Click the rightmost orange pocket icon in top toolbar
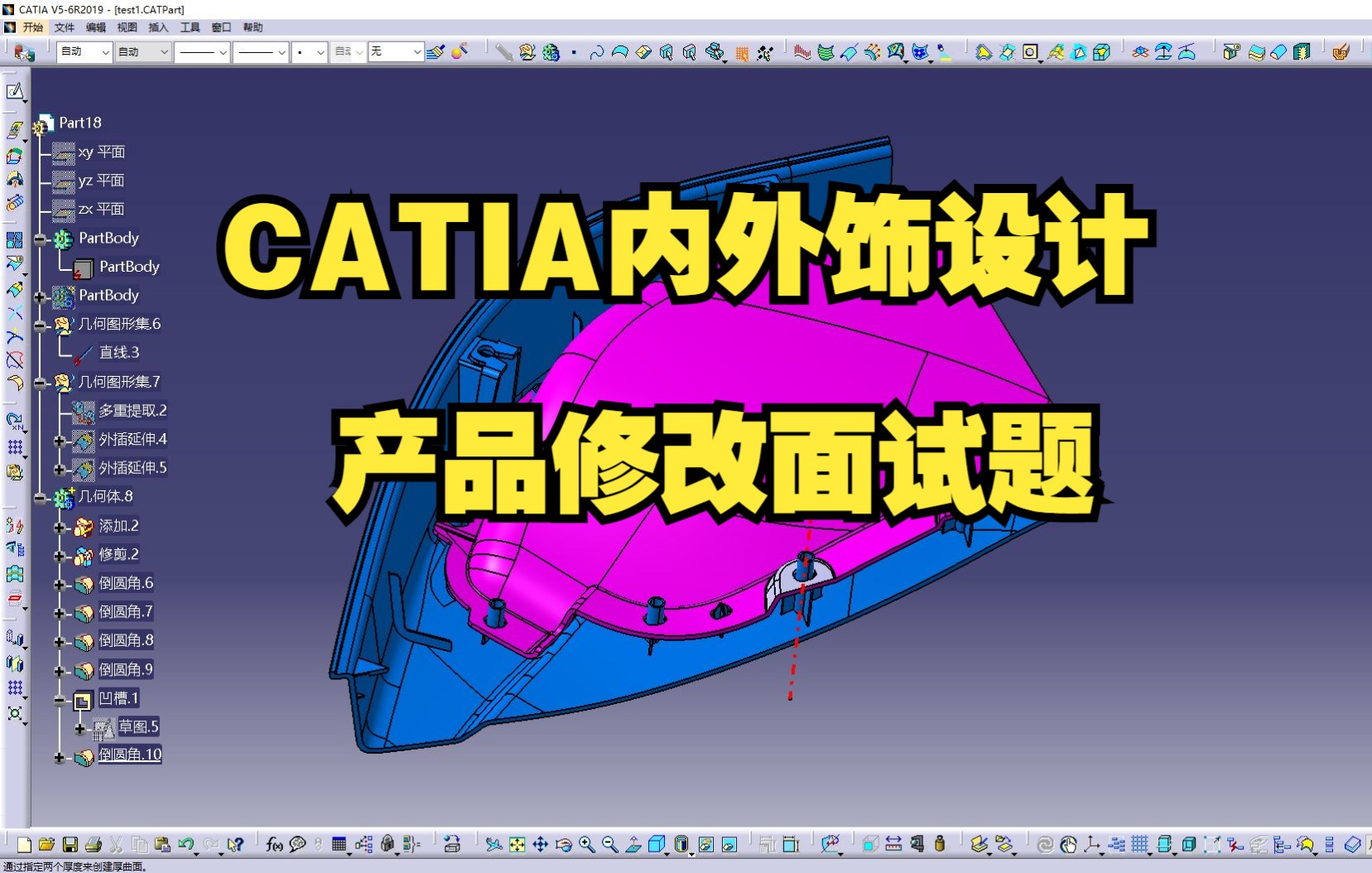Screen dimensions: 1372x873 (x=1341, y=52)
